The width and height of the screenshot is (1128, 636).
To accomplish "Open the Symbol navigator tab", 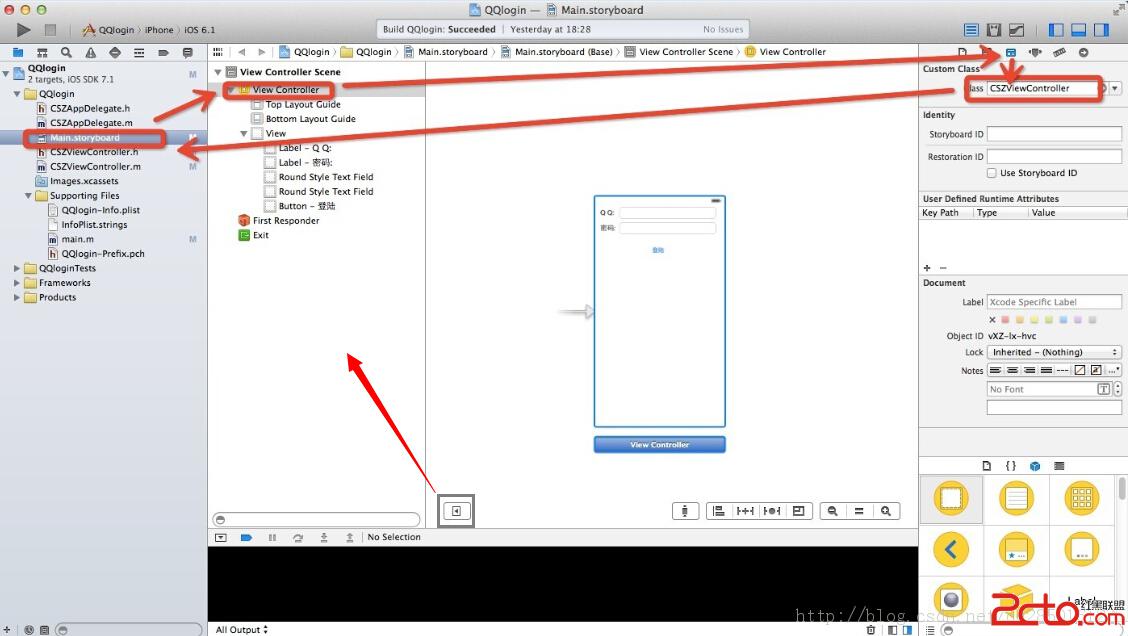I will point(42,53).
